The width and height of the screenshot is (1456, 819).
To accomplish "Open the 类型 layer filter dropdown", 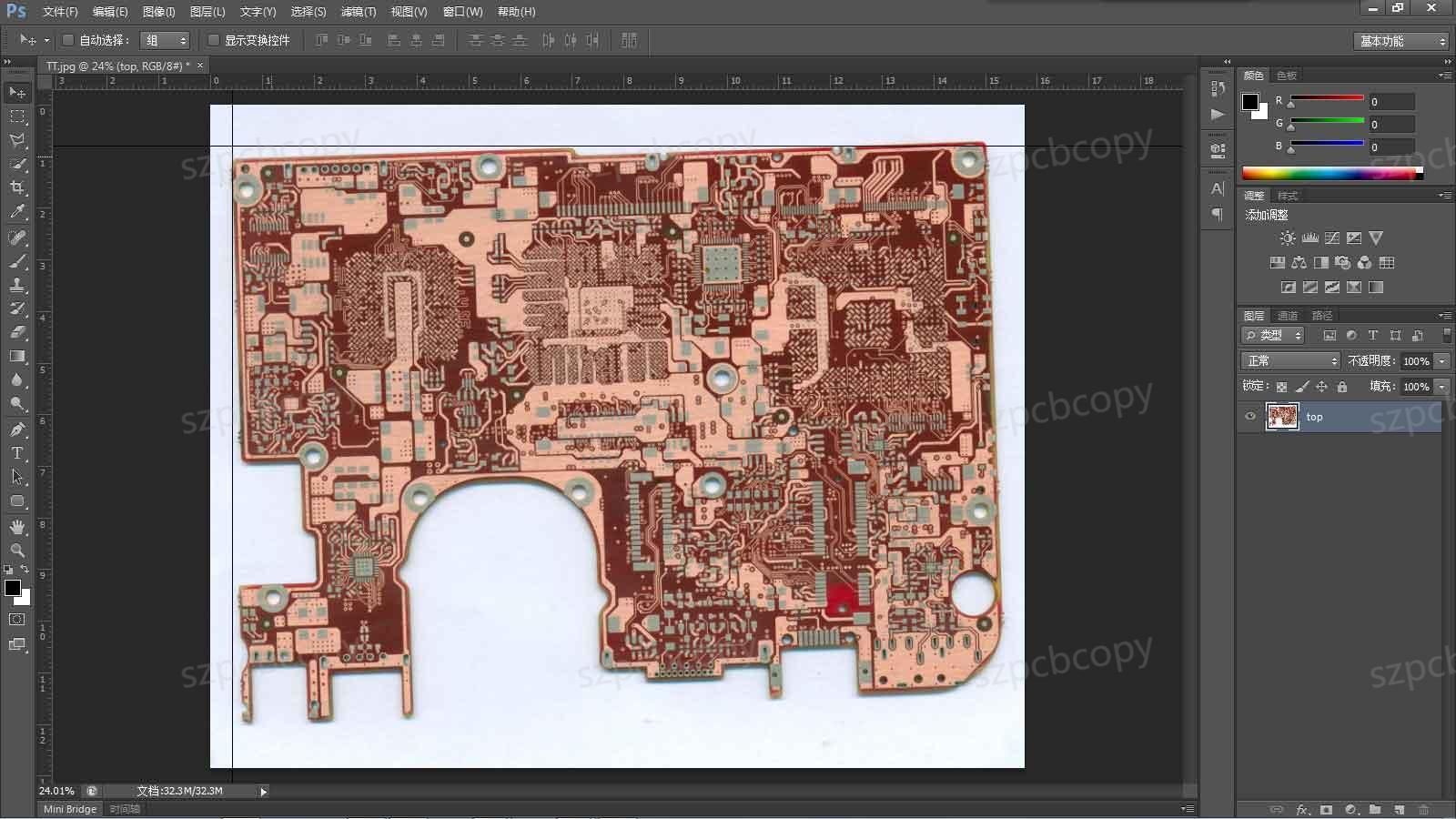I will pyautogui.click(x=1274, y=336).
